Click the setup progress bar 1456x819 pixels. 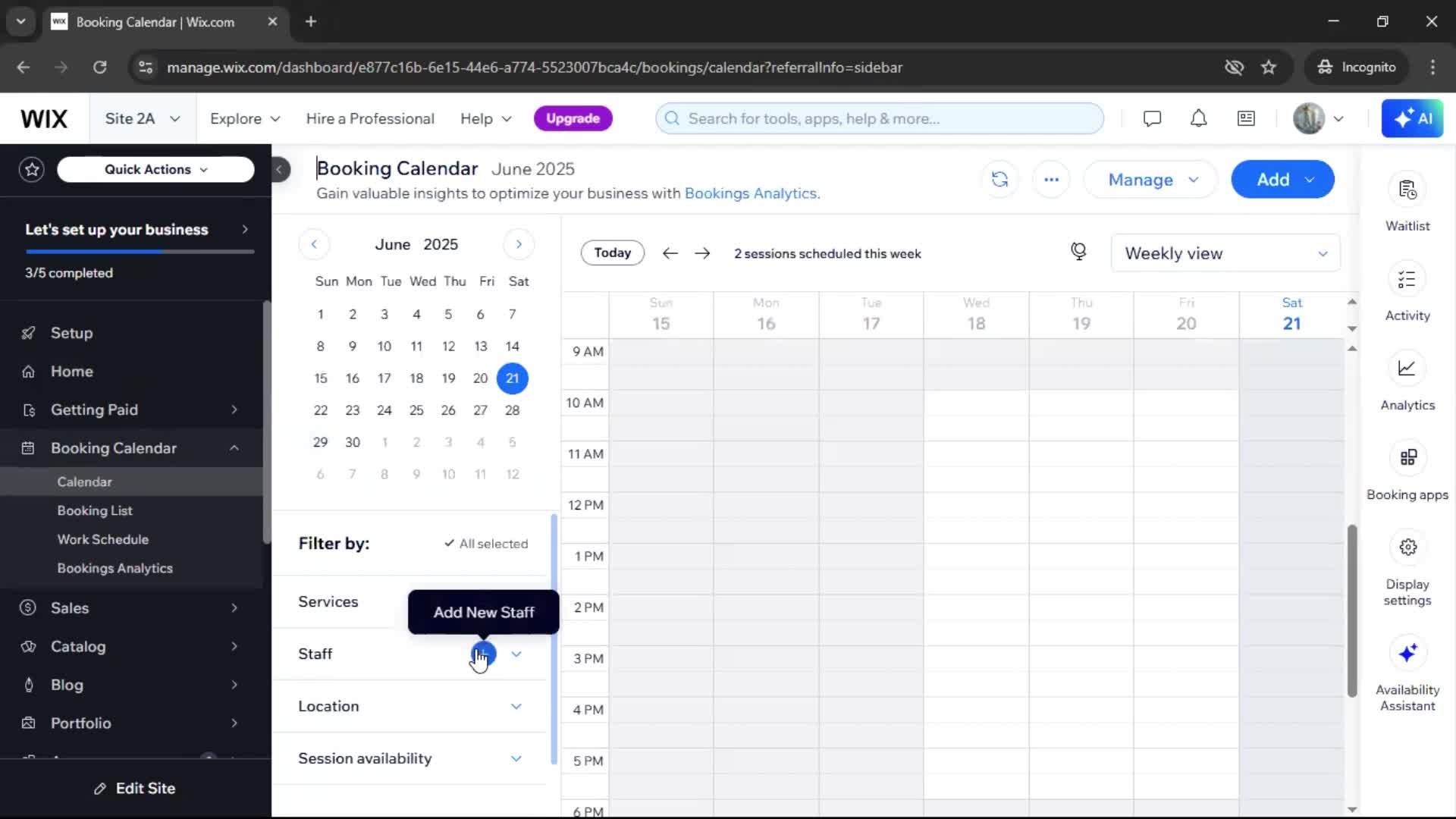coord(140,251)
